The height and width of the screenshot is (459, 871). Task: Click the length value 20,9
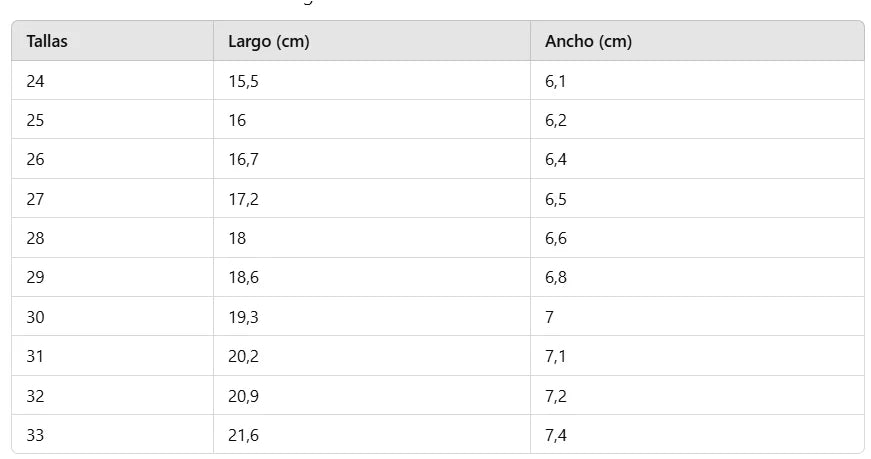click(243, 396)
